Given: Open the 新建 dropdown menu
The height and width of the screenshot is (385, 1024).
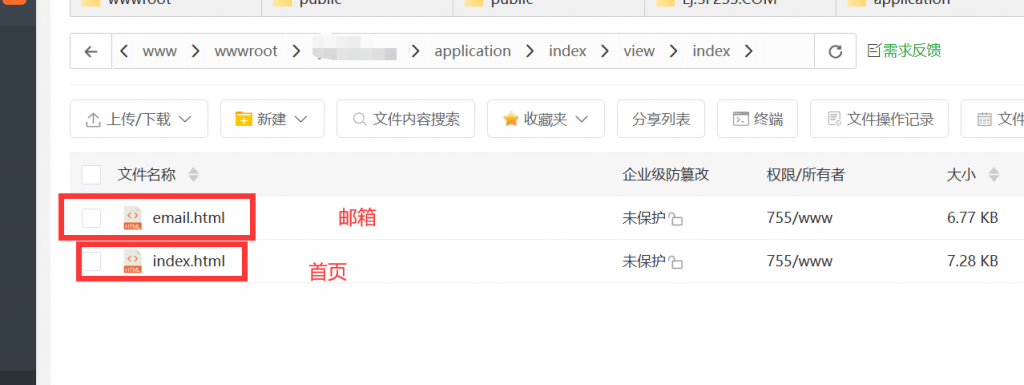Looking at the screenshot, I should pos(272,119).
